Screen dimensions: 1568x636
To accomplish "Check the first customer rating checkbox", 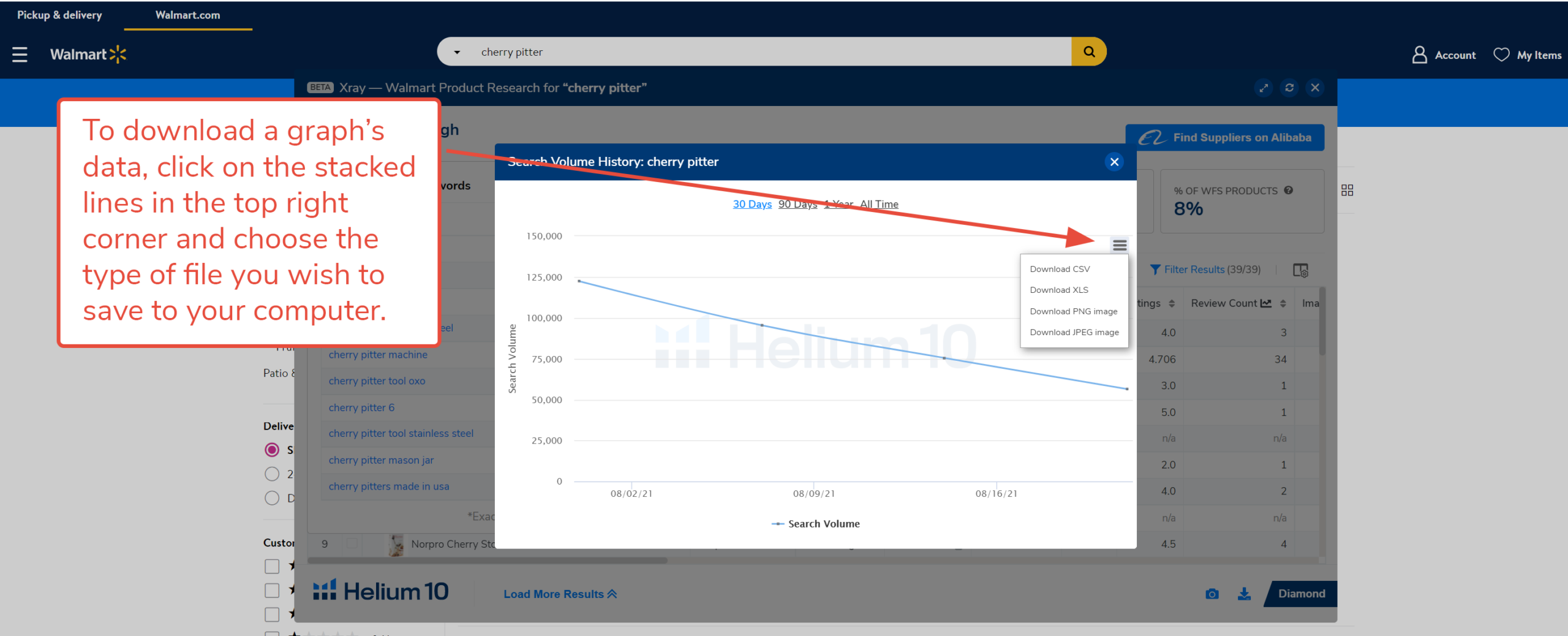I will click(x=272, y=566).
